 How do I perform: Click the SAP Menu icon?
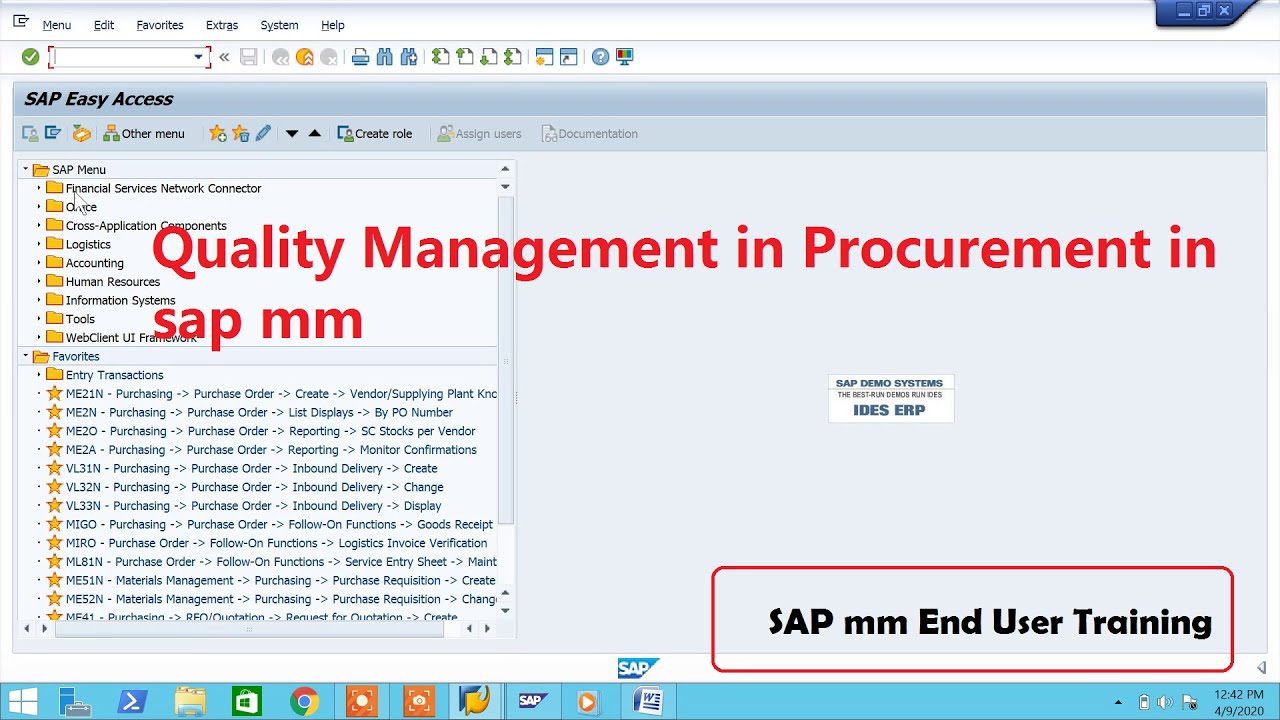54,133
